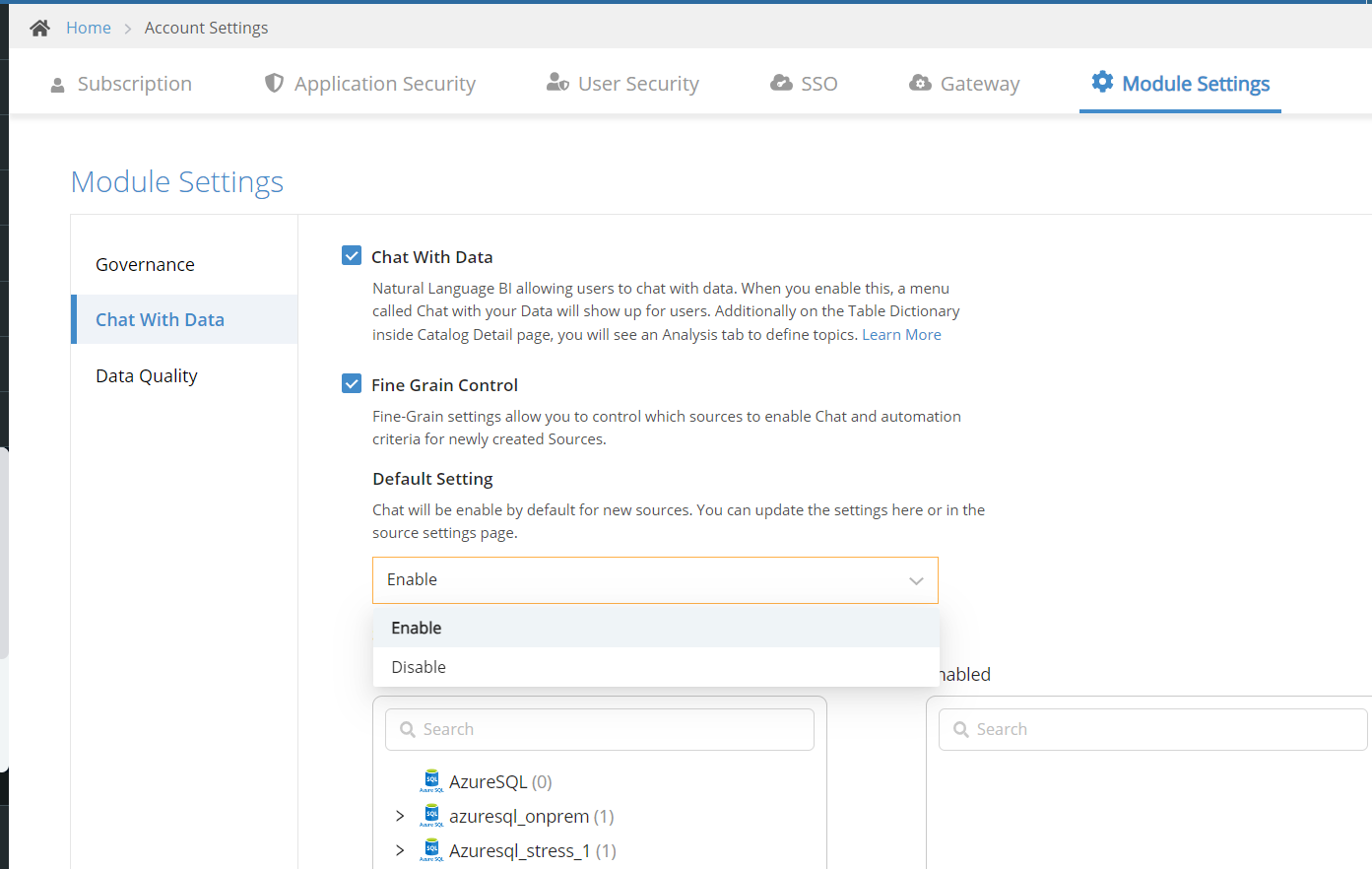The height and width of the screenshot is (869, 1372).
Task: Click the azuresql_onprem database icon
Action: coord(431,816)
